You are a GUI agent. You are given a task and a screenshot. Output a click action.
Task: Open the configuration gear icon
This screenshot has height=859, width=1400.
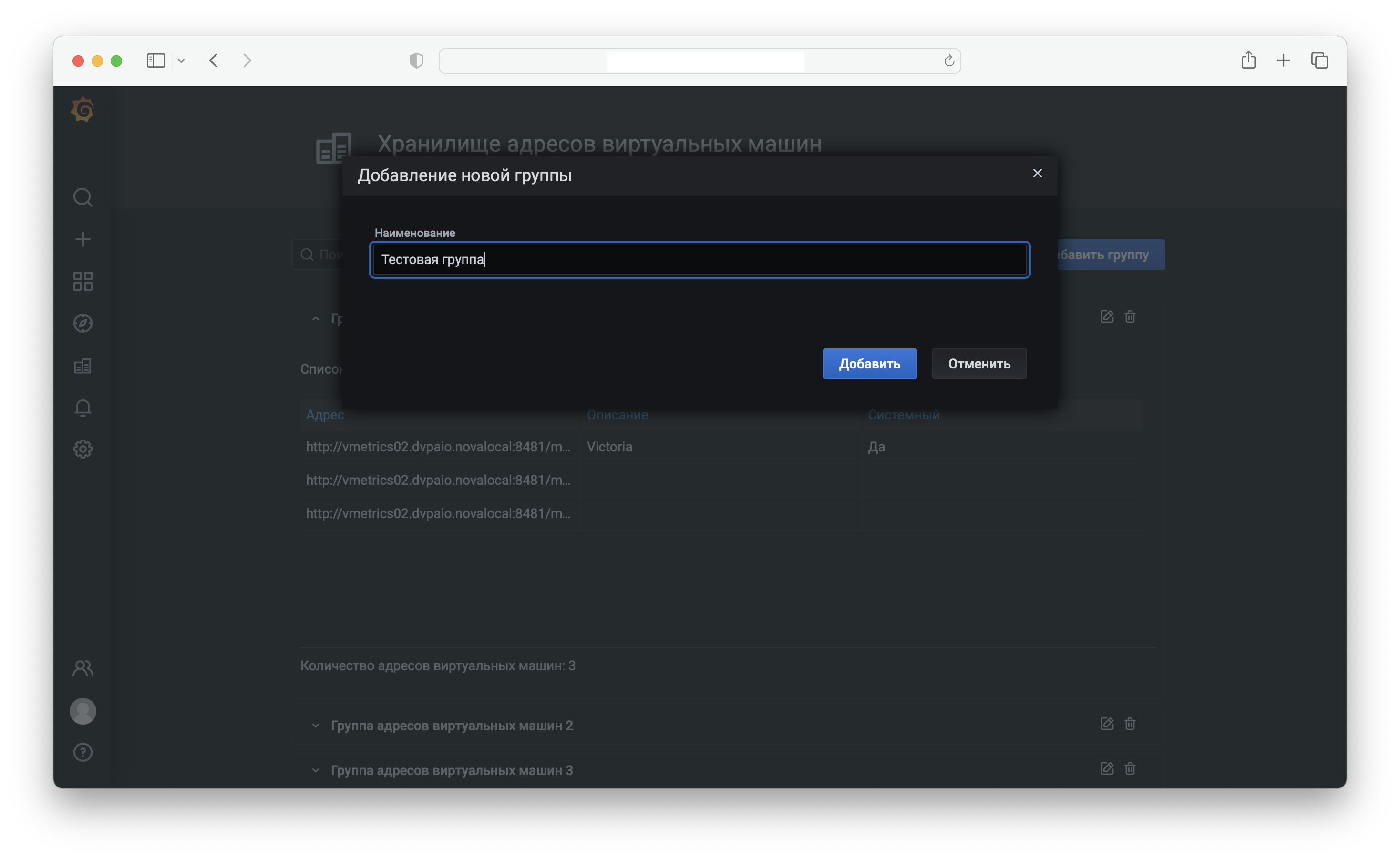83,450
